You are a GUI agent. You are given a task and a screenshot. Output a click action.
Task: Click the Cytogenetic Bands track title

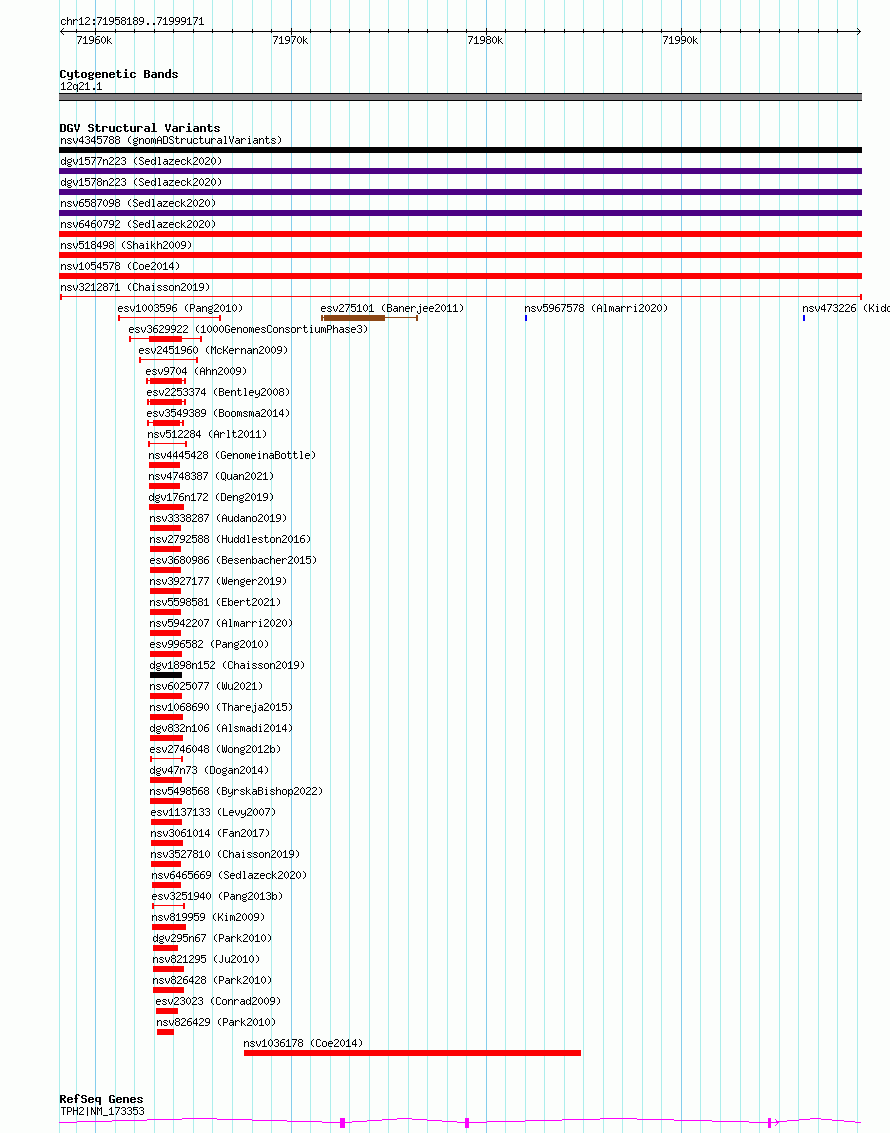pyautogui.click(x=118, y=74)
